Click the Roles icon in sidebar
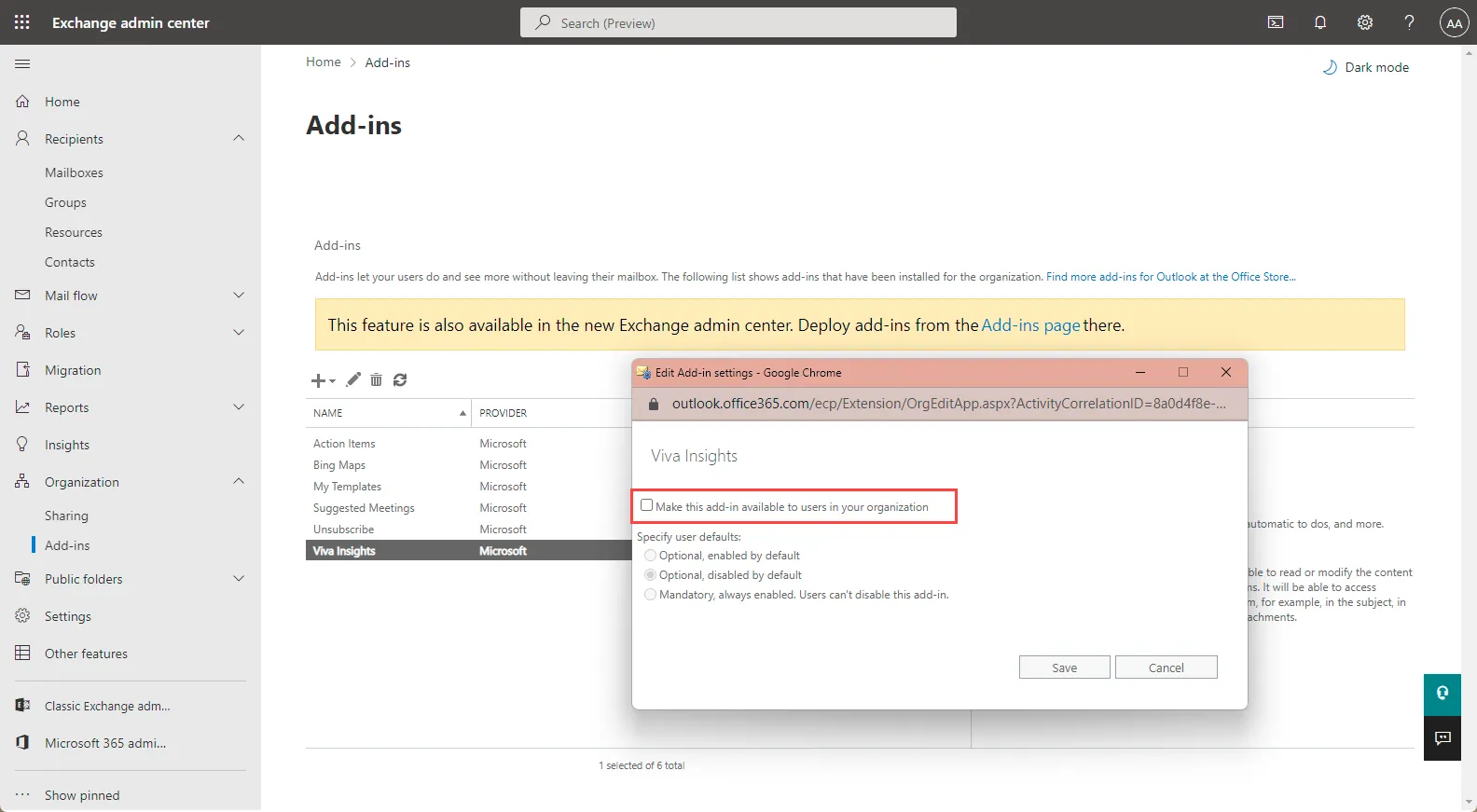1477x812 pixels. [22, 333]
